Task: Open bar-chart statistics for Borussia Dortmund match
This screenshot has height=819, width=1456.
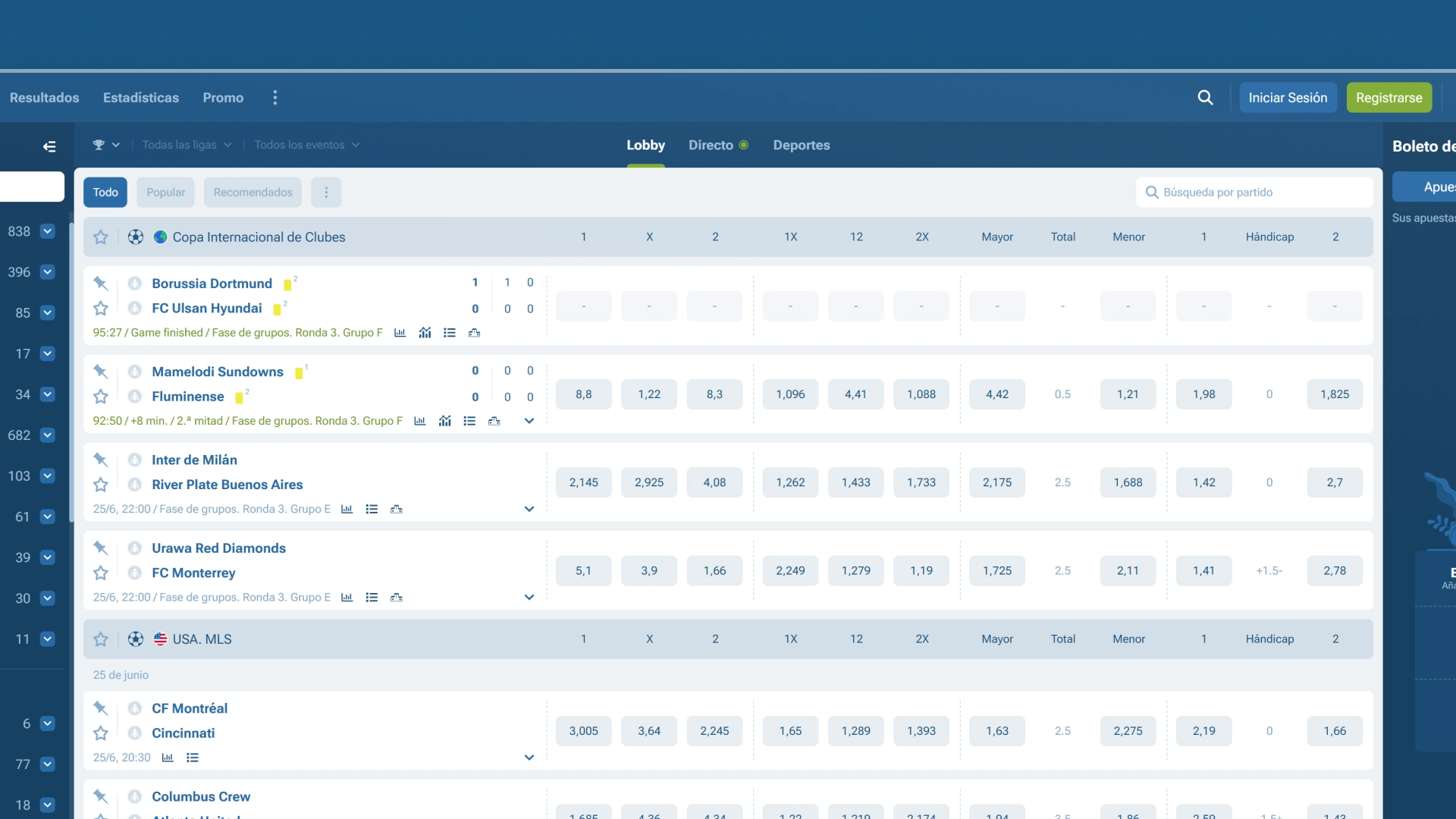Action: click(x=400, y=333)
